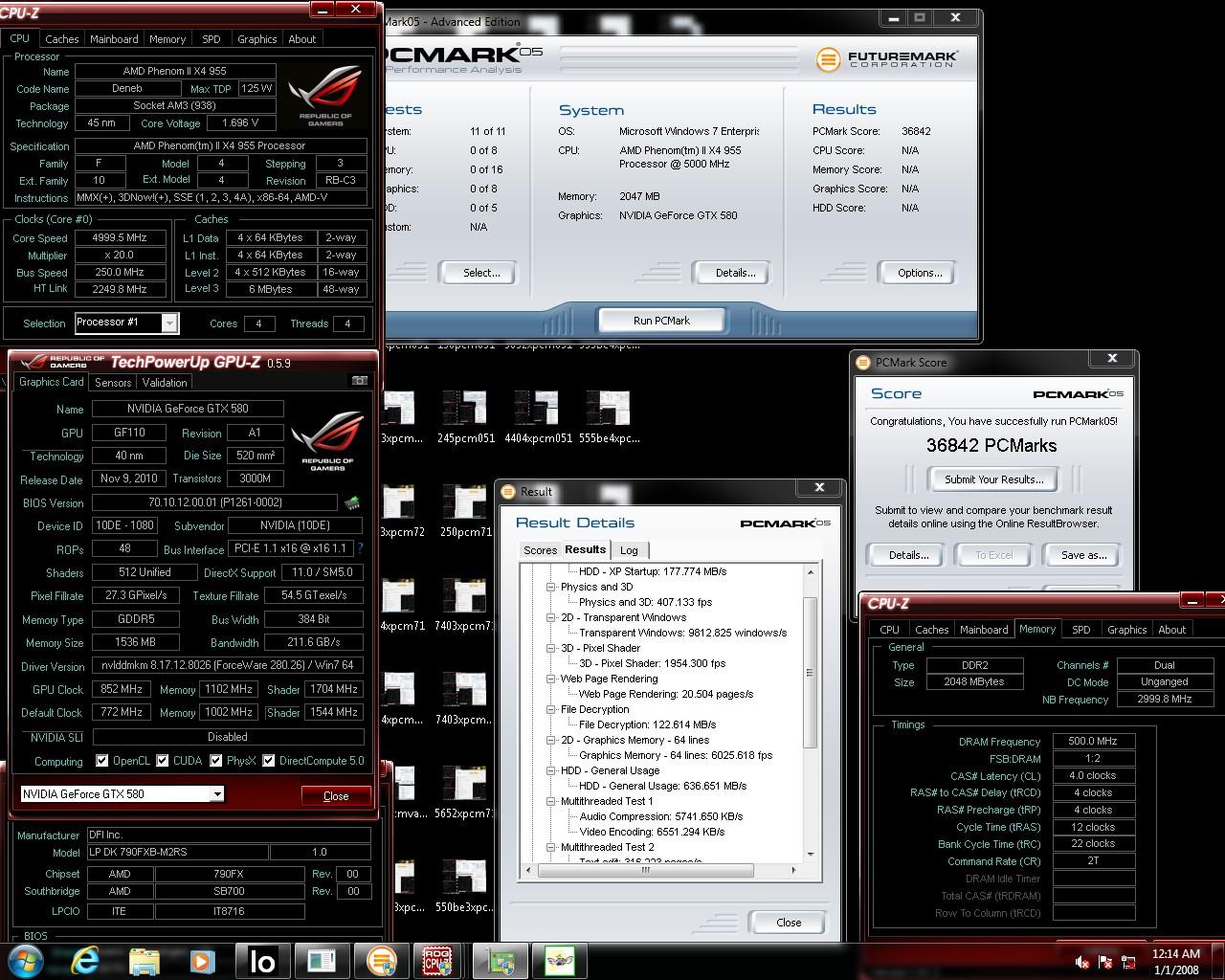Select the 250pcm71 desktop file icon
Viewport: 1225px width, 980px height.
[x=465, y=511]
